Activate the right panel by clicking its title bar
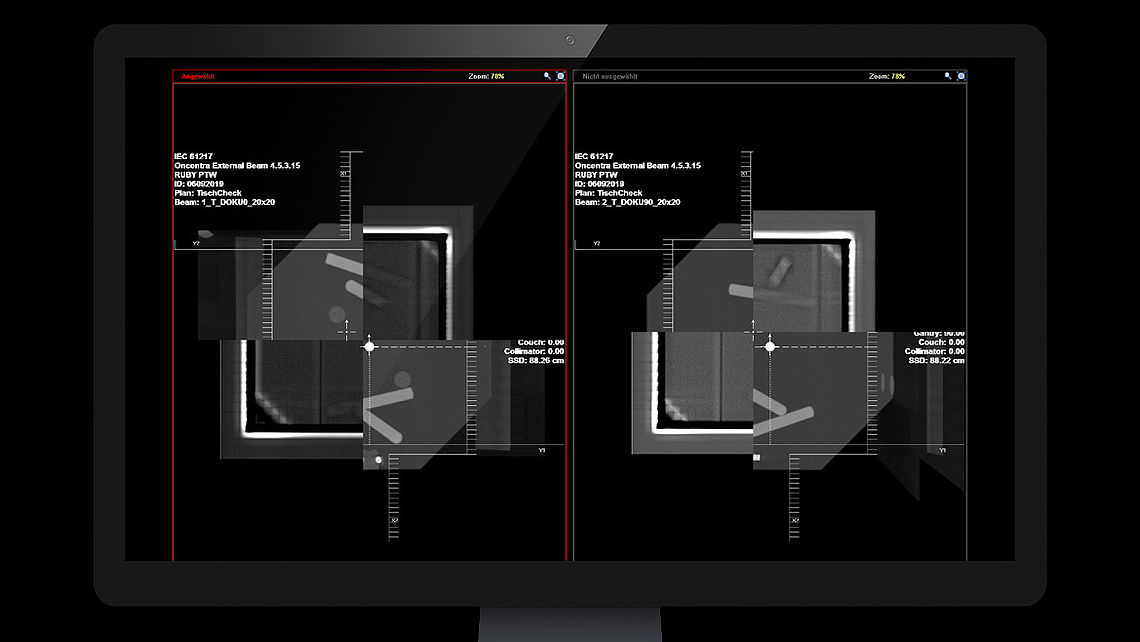 700,75
